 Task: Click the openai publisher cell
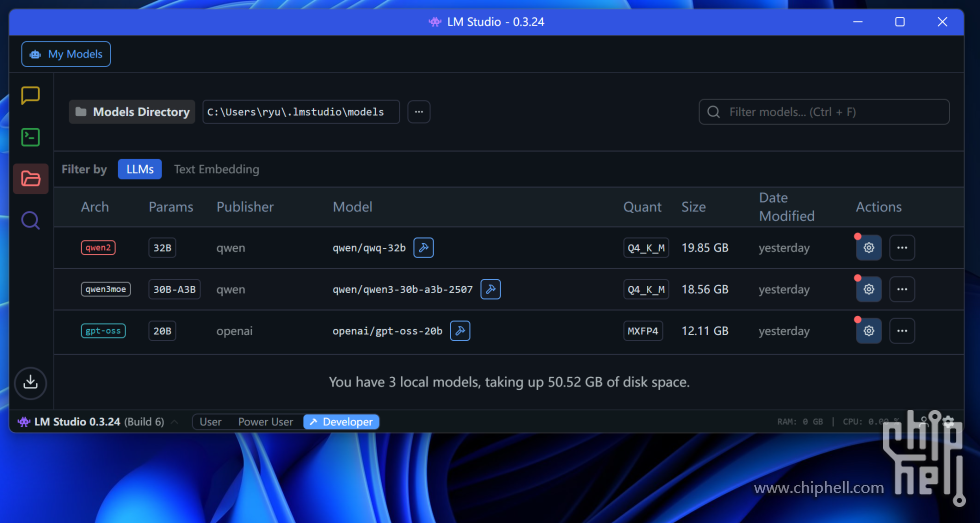pos(234,331)
